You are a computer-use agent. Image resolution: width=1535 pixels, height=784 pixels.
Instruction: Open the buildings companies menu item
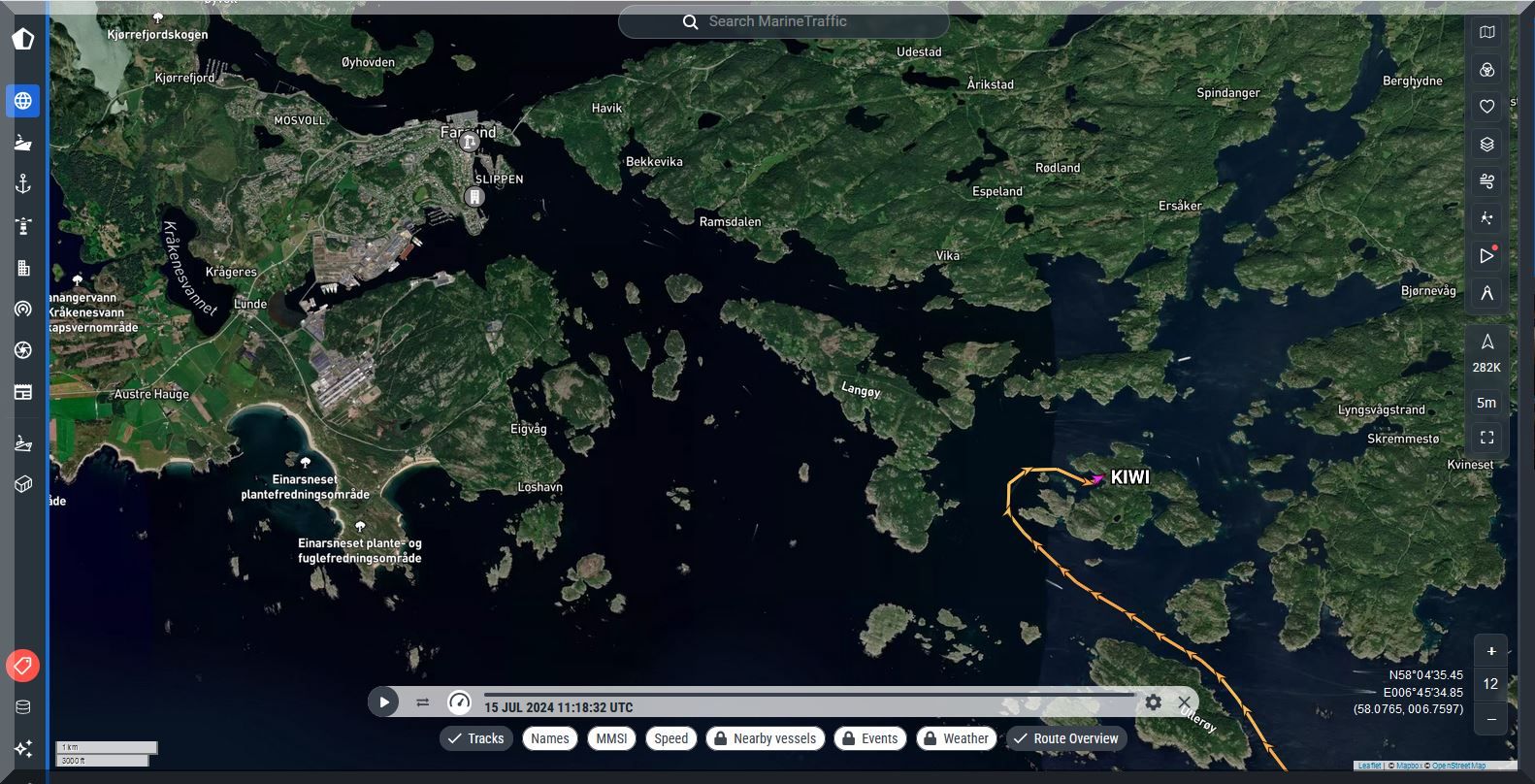[23, 268]
